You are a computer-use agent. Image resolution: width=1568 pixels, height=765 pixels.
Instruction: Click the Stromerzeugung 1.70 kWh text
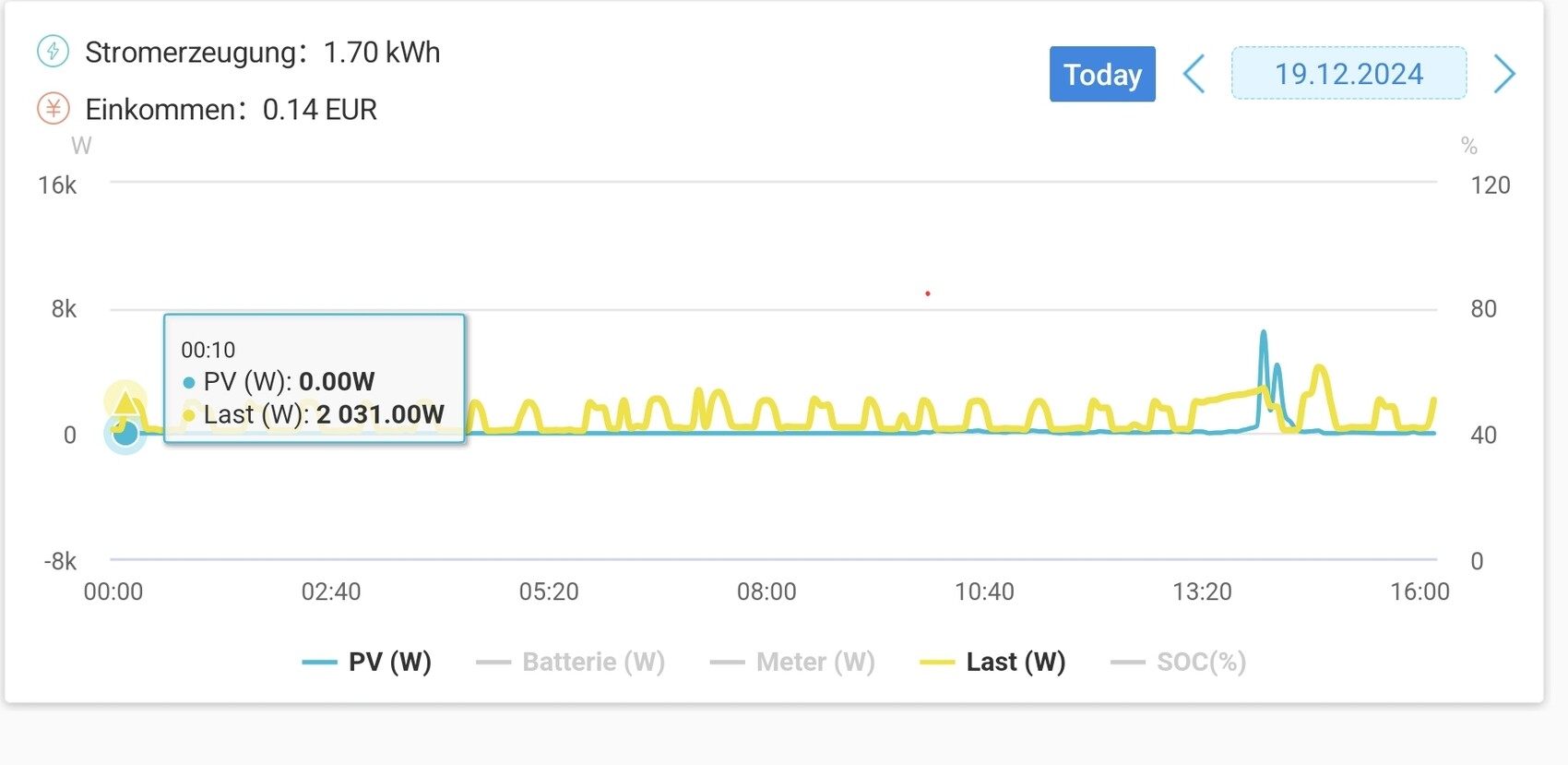click(x=262, y=53)
